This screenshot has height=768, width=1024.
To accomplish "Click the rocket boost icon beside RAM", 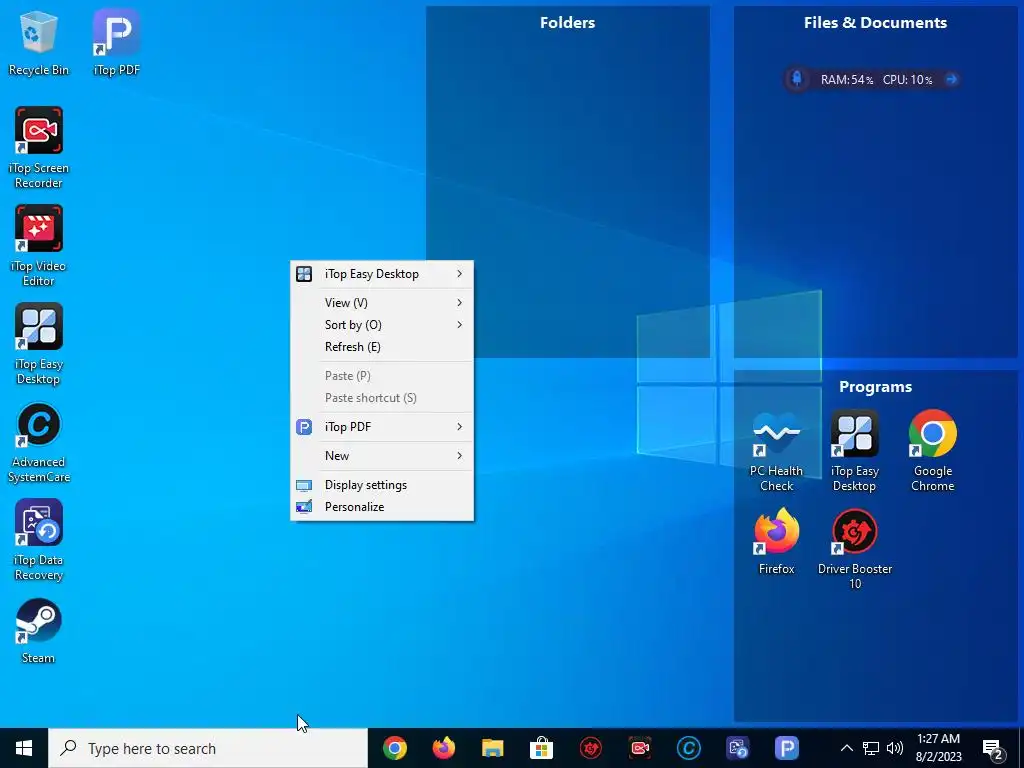I will coord(797,79).
